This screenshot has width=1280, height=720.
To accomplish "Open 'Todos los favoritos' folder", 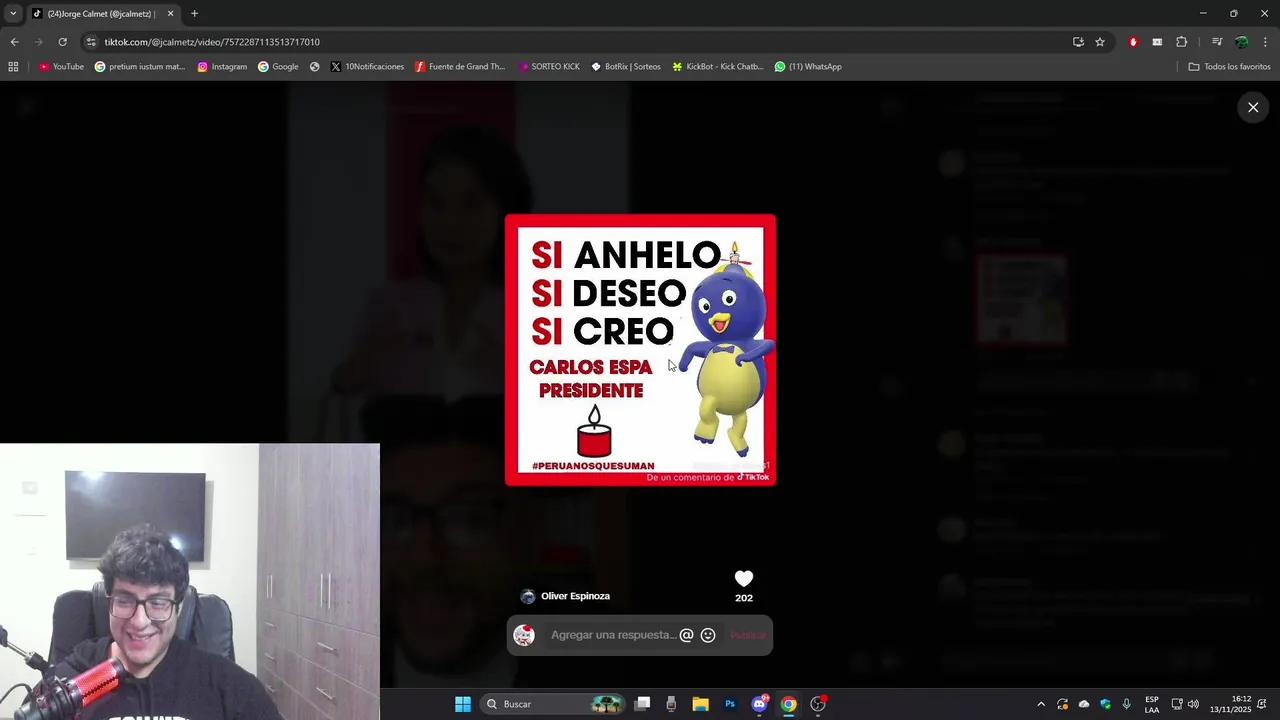I will (x=1229, y=67).
